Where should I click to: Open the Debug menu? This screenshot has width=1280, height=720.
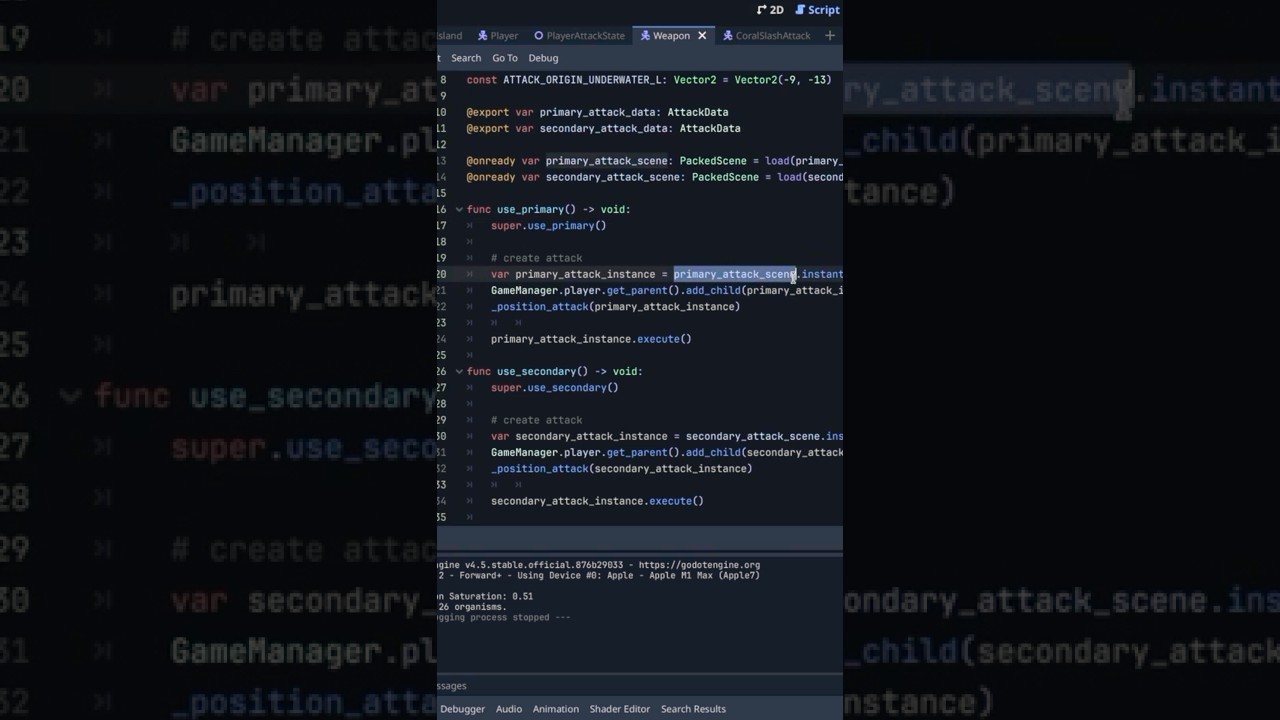(x=543, y=58)
